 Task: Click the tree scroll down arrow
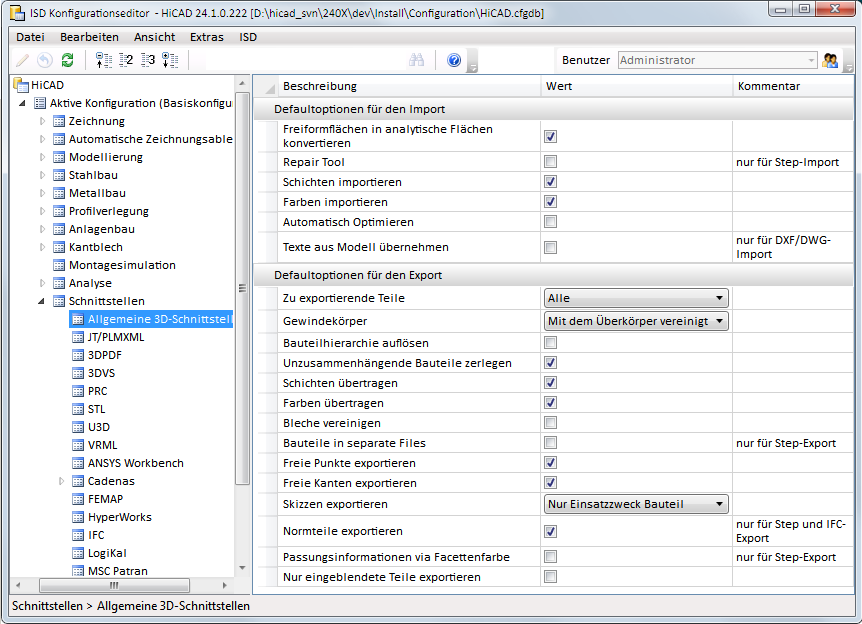[242, 568]
